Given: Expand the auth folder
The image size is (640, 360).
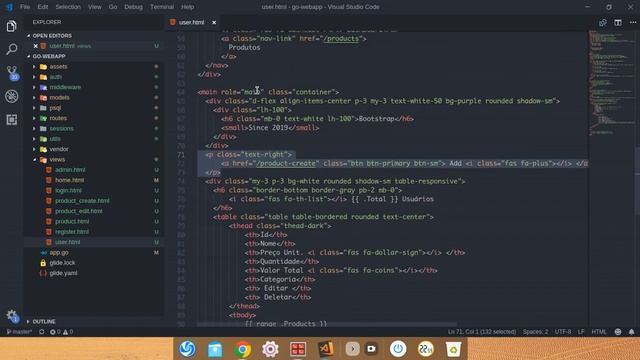Looking at the screenshot, I should pos(56,77).
